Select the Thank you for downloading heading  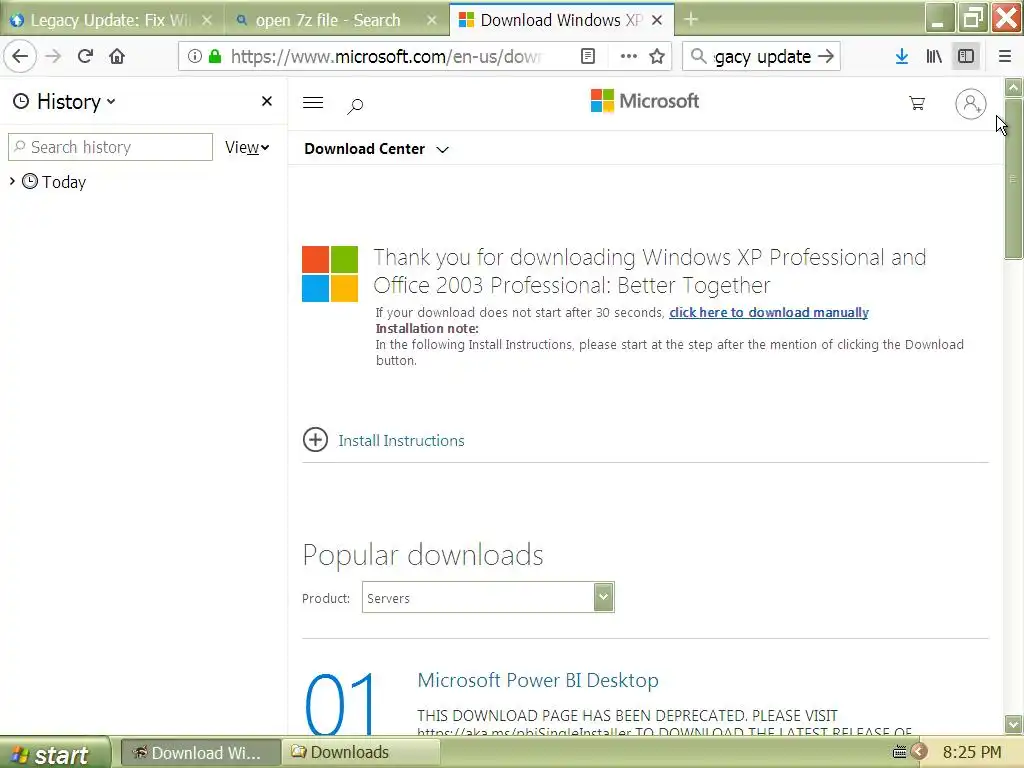[x=650, y=271]
